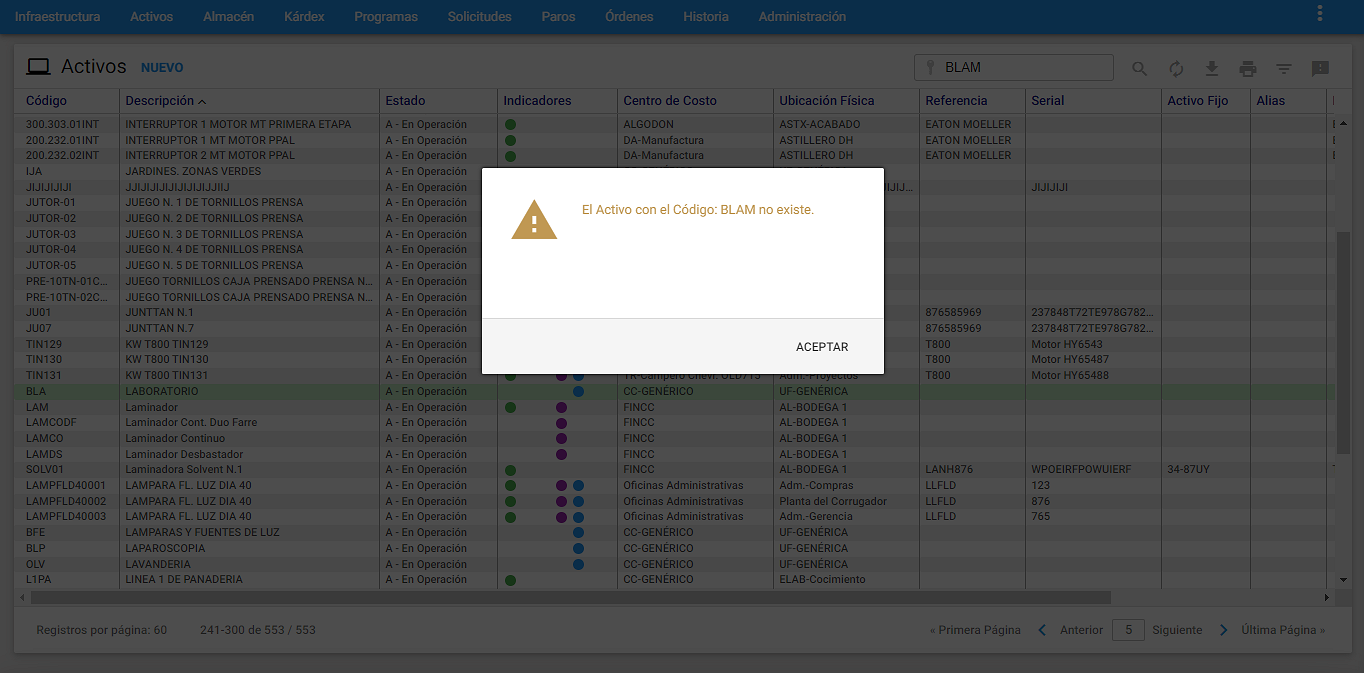
Task: Click the download icon in the toolbar
Action: (x=1212, y=68)
